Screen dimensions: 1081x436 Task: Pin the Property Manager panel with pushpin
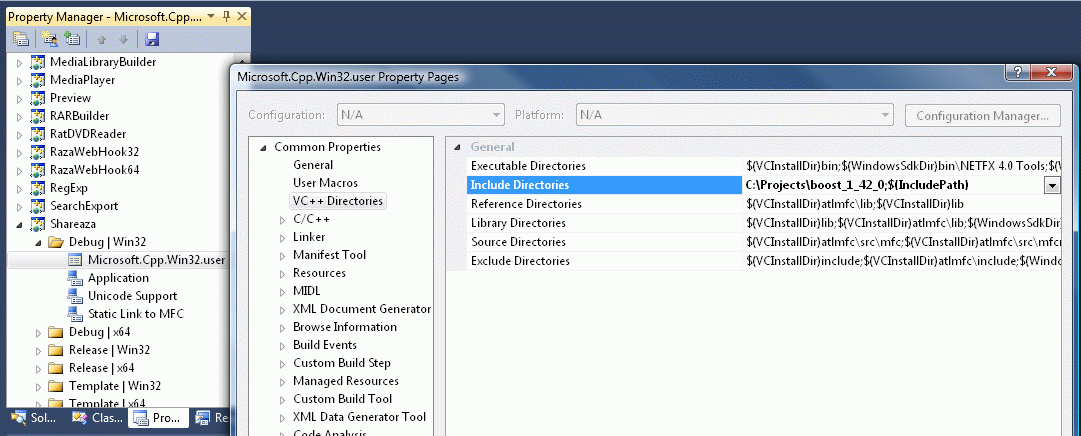(x=227, y=17)
